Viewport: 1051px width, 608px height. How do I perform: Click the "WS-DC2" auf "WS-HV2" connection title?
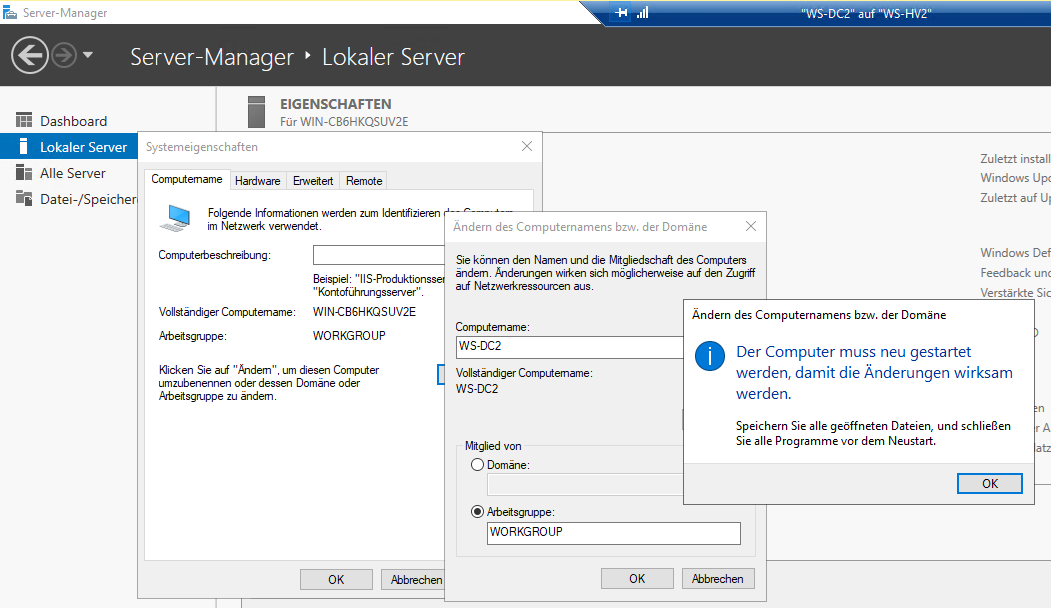coord(866,13)
